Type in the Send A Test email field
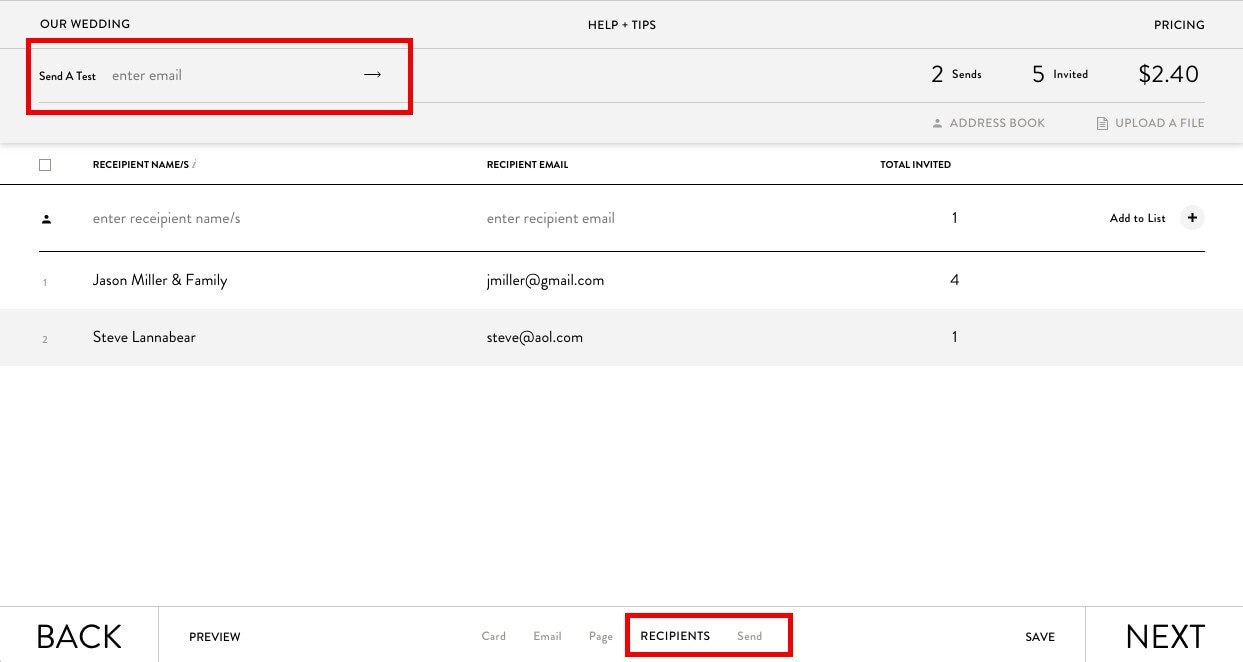Viewport: 1243px width, 662px height. click(x=230, y=76)
